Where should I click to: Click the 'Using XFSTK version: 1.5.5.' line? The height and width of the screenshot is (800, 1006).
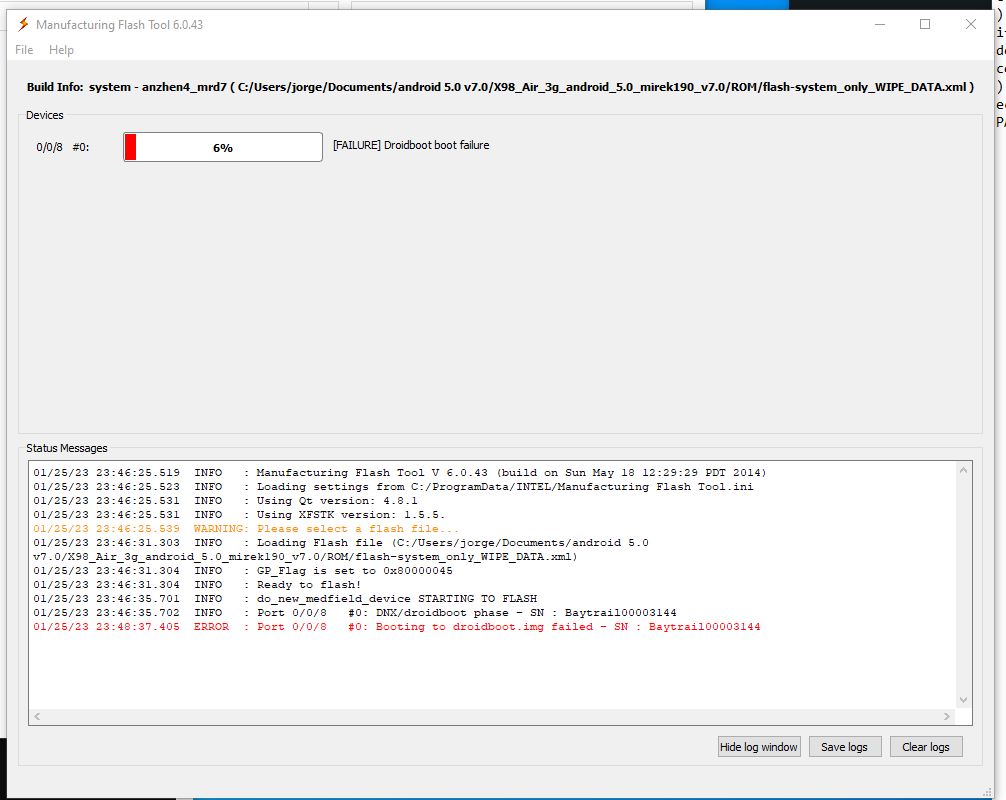point(239,515)
